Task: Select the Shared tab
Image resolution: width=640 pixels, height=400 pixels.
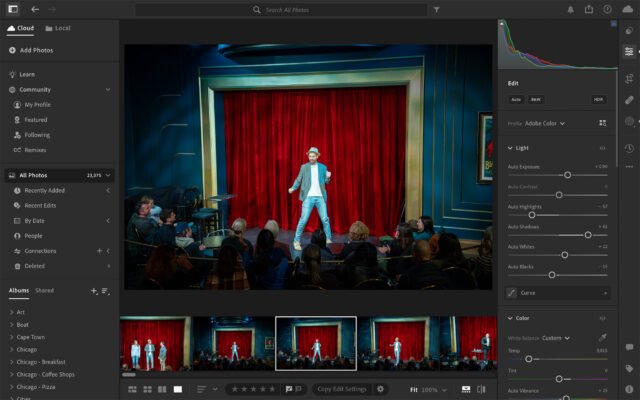Action: [x=44, y=291]
